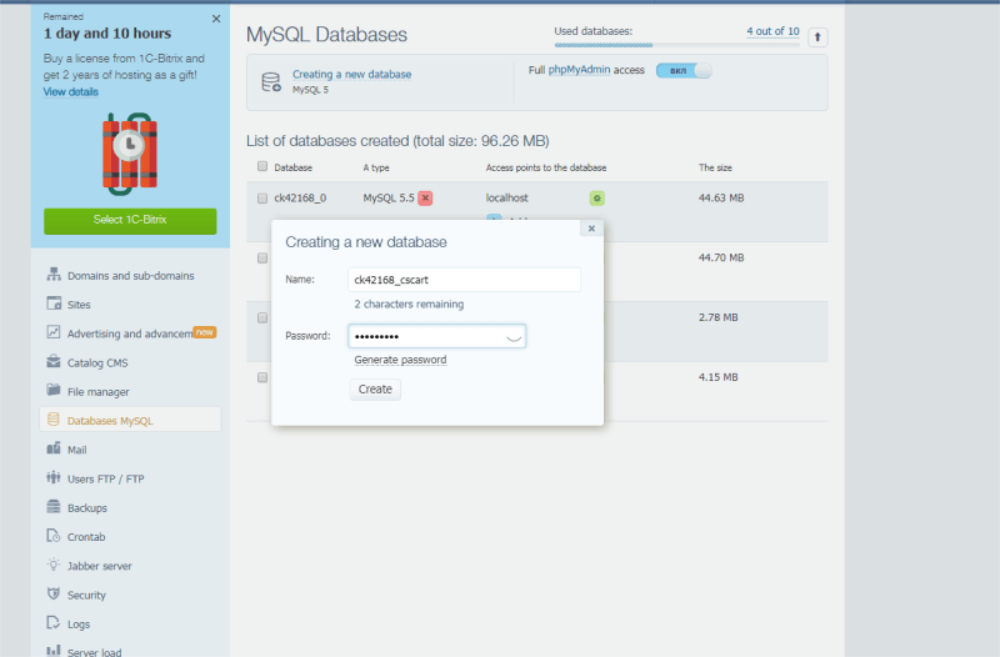The image size is (1000, 657).
Task: Click the red delete icon beside MySQL 5.5
Action: coord(425,198)
